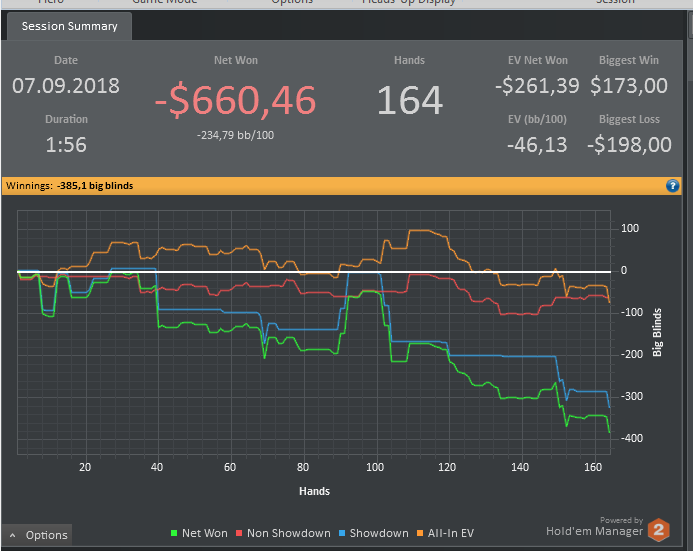The image size is (693, 551).
Task: Click the date value 07.09.2018
Action: [x=66, y=86]
